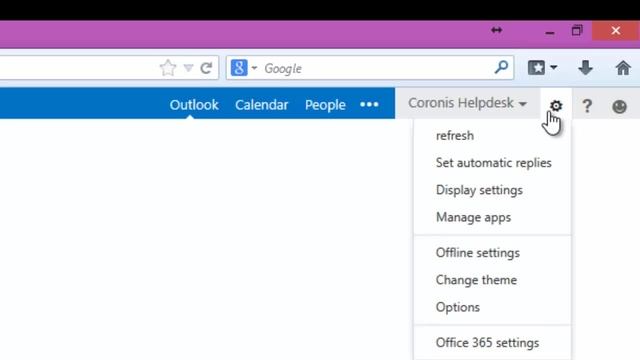Reload the page with the refresh arrow

point(207,68)
